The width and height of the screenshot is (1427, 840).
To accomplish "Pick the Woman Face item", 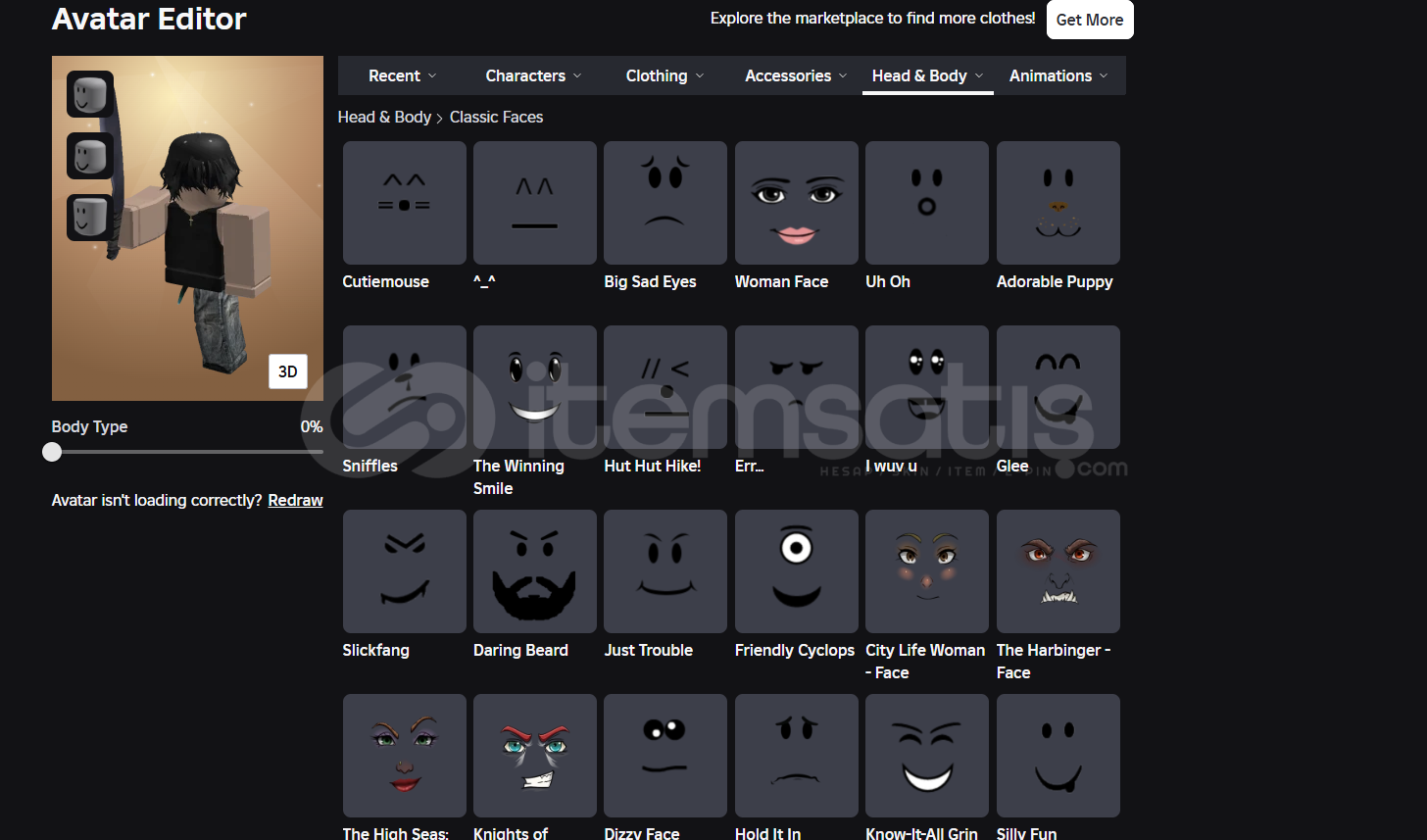I will (x=796, y=203).
